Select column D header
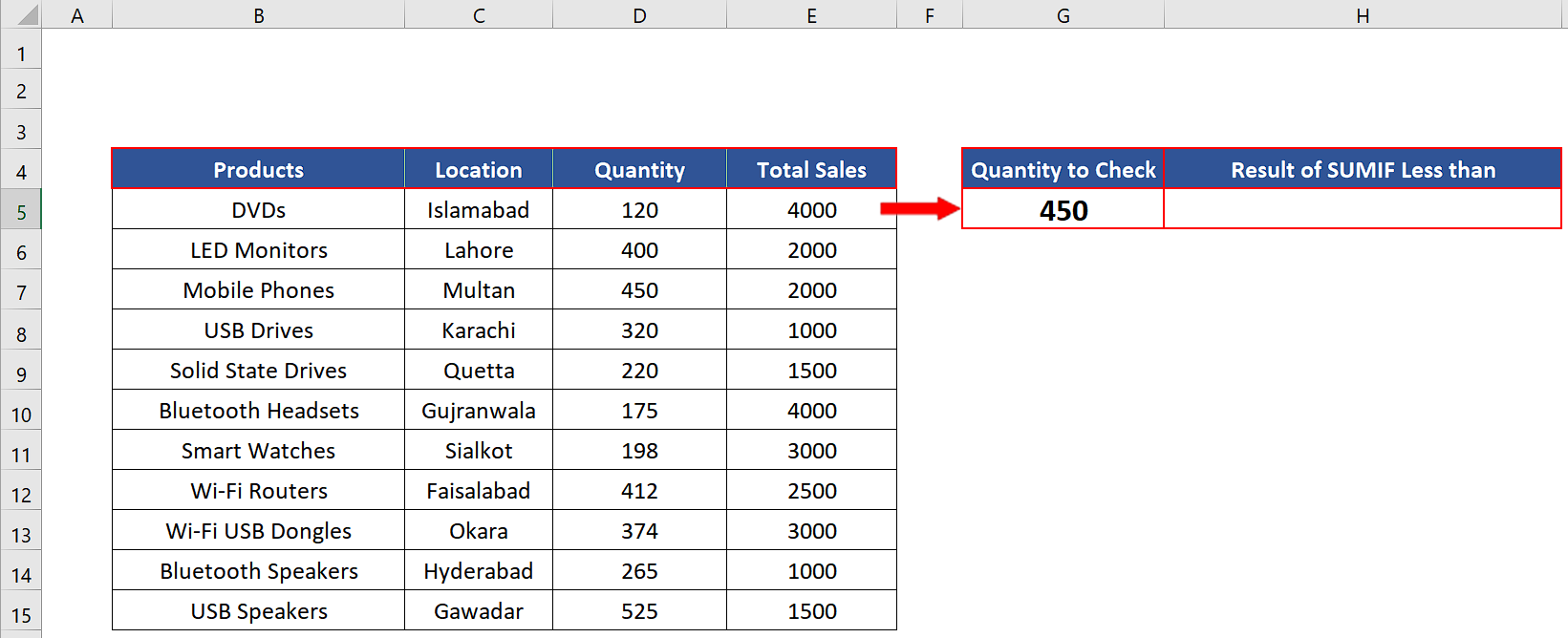The width and height of the screenshot is (1568, 638). coord(639,14)
